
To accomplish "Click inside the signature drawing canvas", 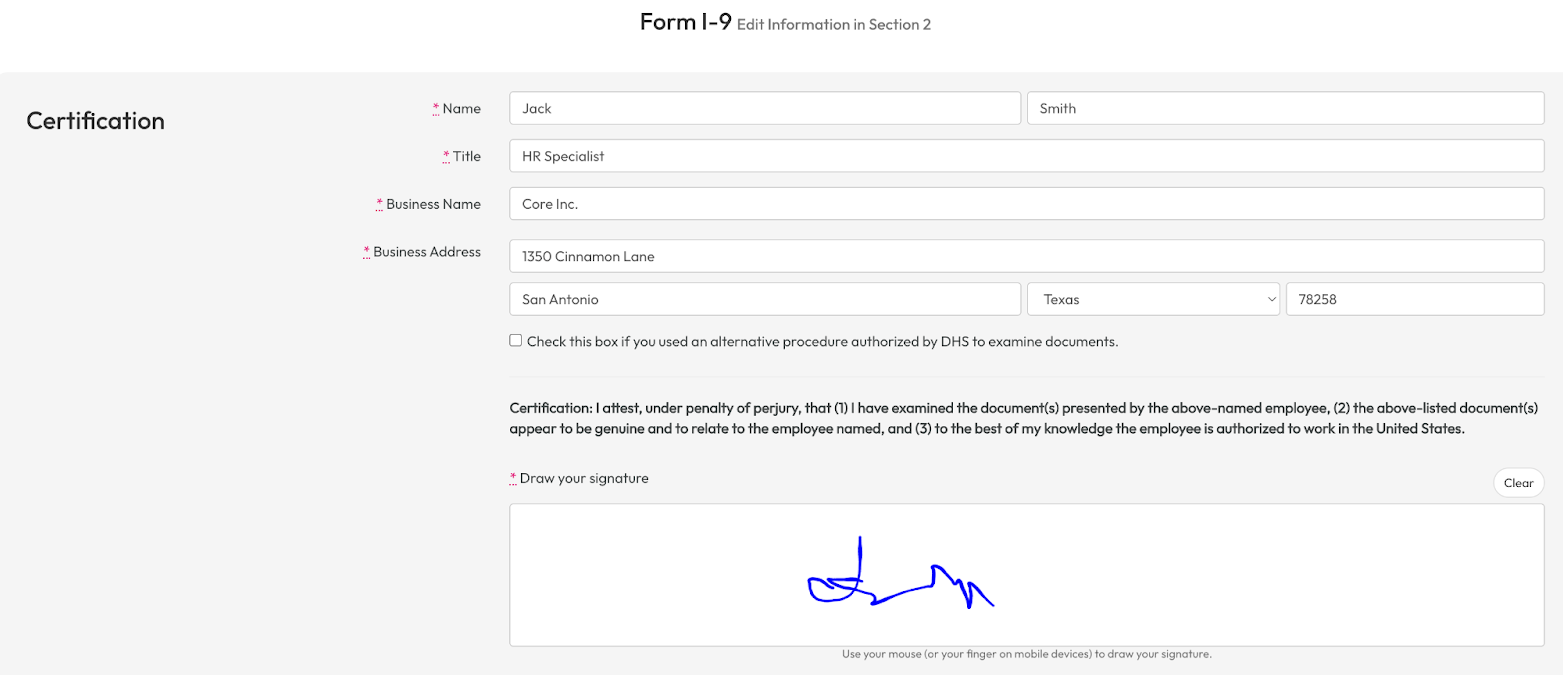I will pos(1026,575).
